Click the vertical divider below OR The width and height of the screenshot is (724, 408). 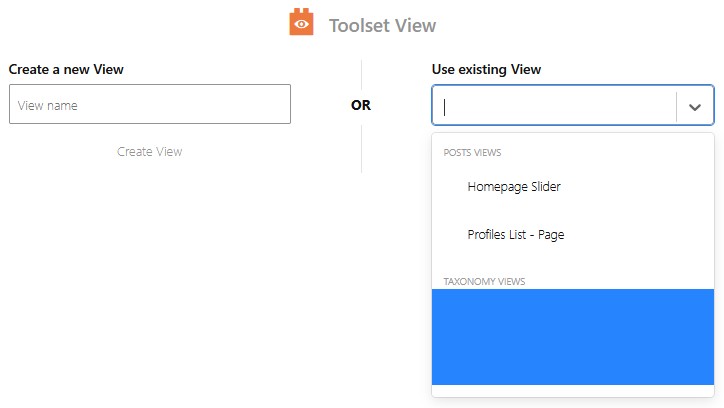click(x=361, y=148)
